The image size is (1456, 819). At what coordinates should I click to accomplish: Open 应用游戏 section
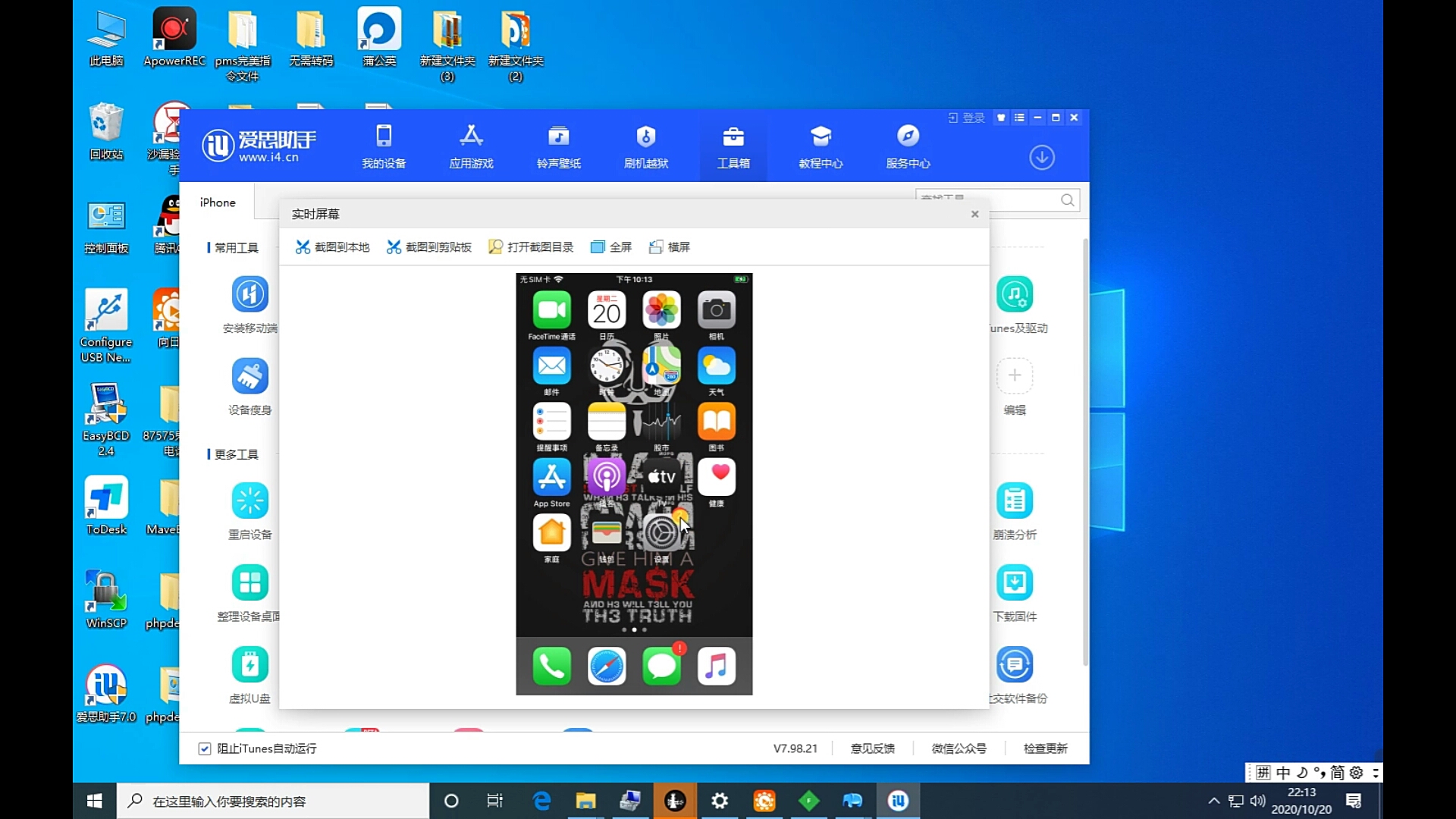pos(471,146)
